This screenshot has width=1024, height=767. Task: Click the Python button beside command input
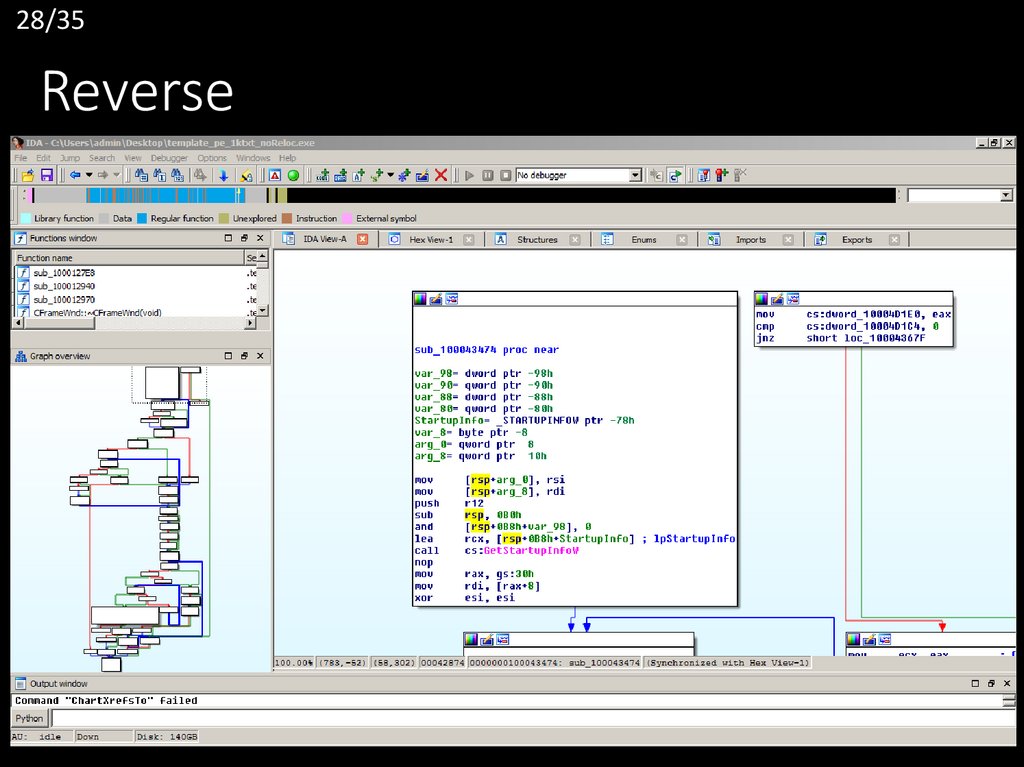tap(30, 718)
